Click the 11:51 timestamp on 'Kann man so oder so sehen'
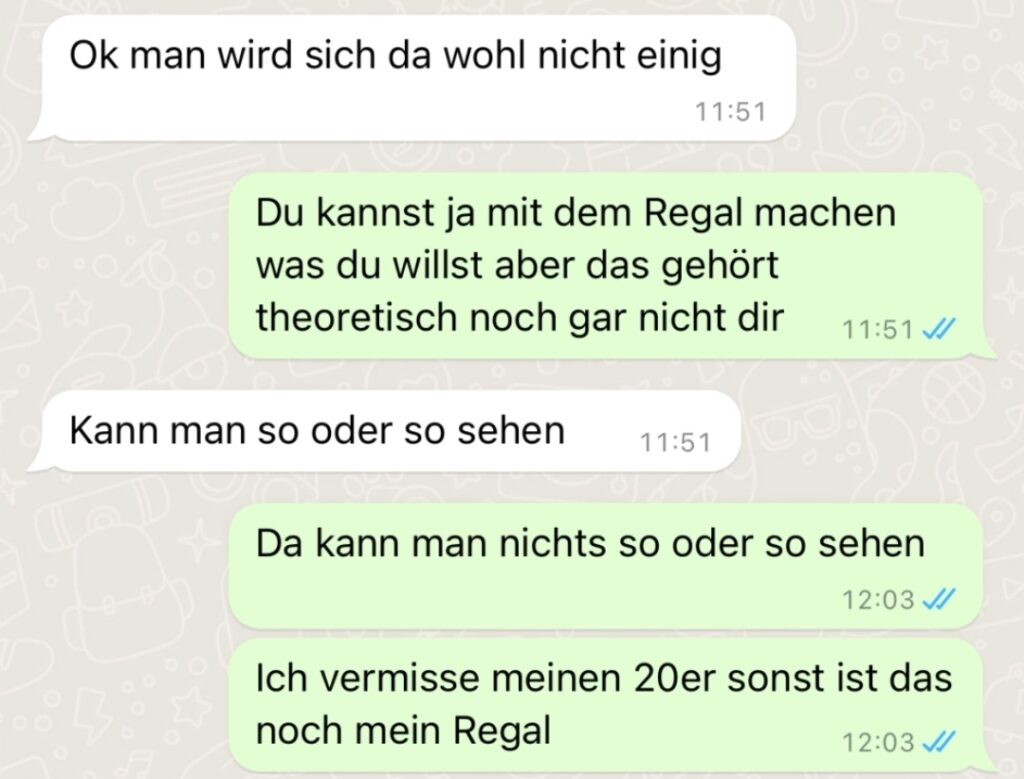Image resolution: width=1024 pixels, height=779 pixels. [x=675, y=442]
